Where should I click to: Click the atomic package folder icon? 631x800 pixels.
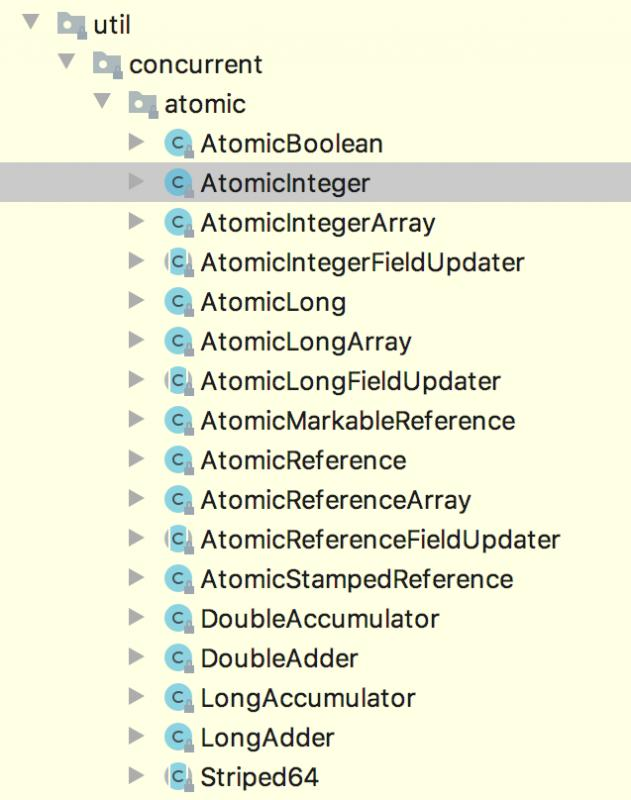[x=143, y=105]
